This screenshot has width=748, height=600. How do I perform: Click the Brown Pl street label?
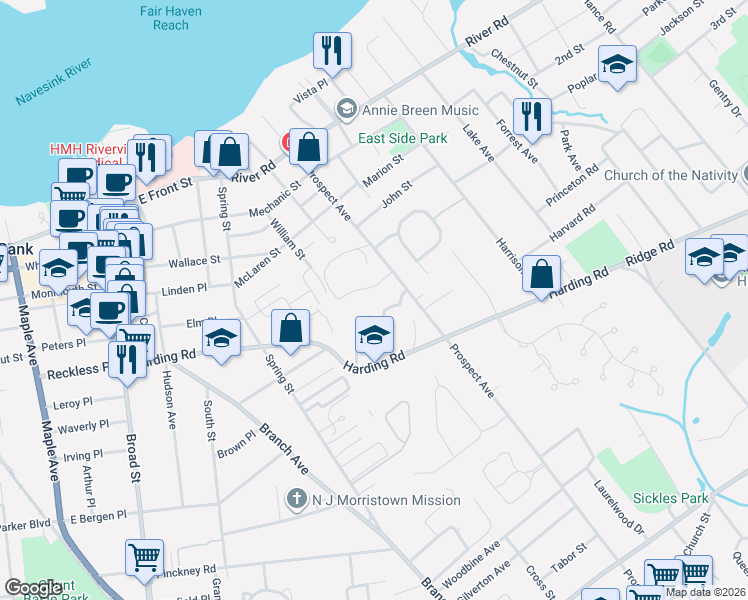point(236,445)
